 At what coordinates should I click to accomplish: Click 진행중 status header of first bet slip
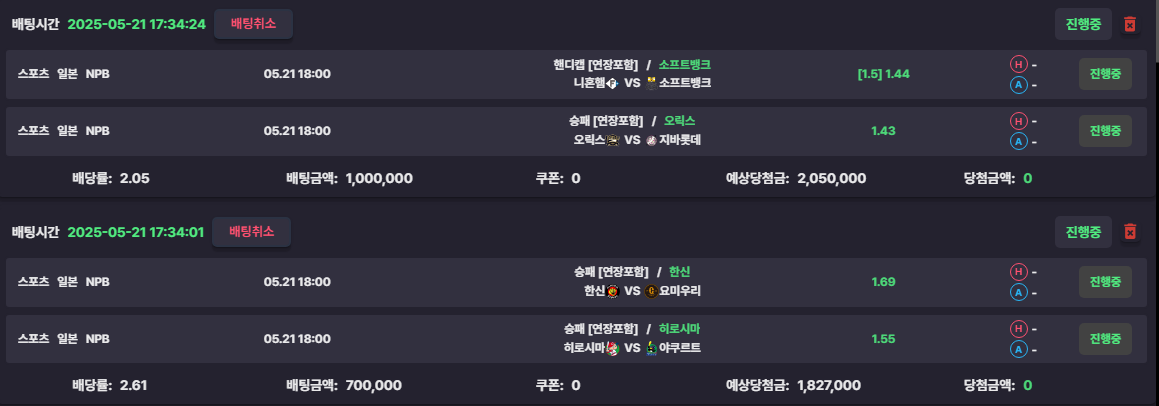pos(1083,24)
